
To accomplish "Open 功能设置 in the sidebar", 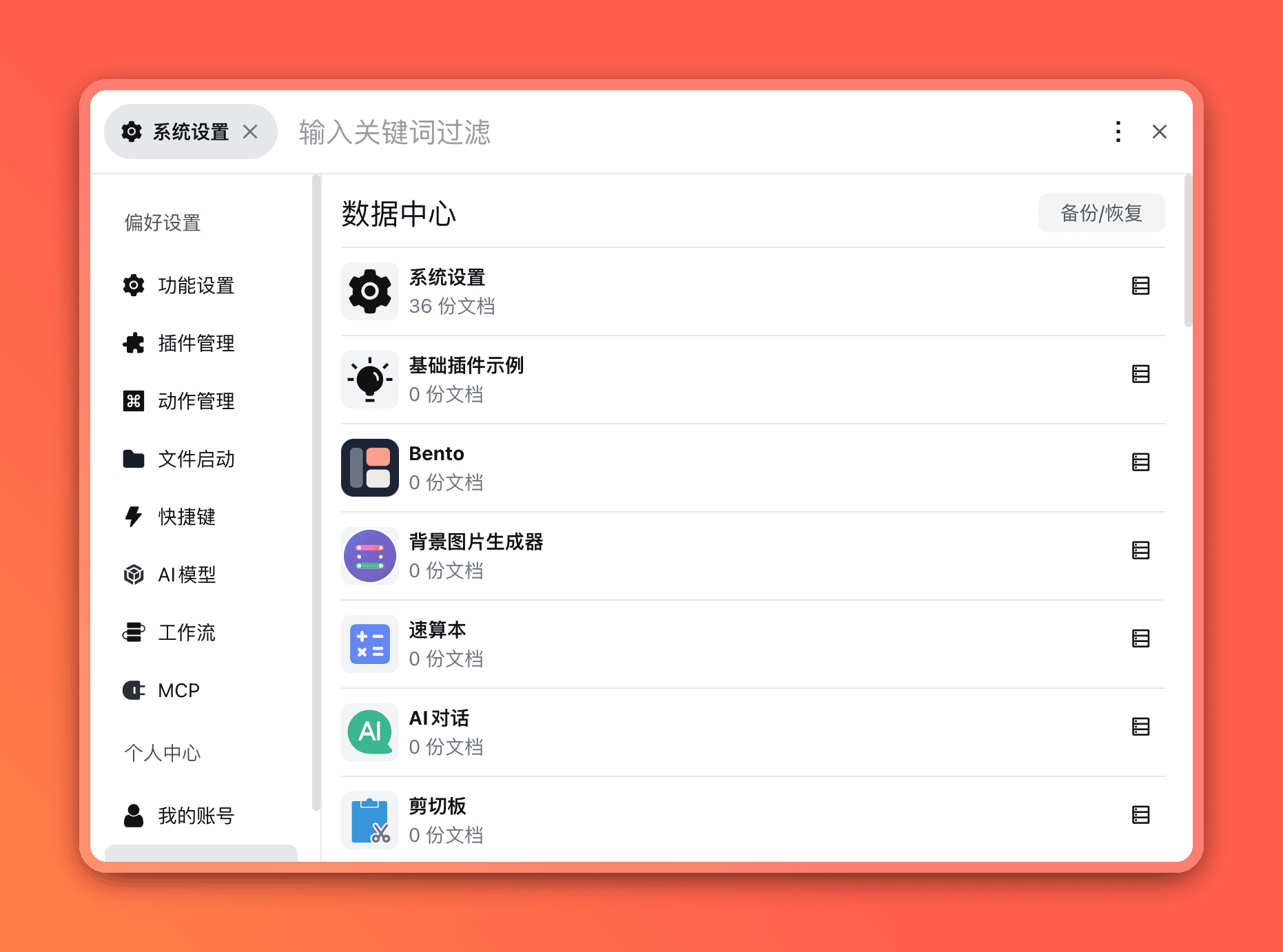I will tap(201, 285).
